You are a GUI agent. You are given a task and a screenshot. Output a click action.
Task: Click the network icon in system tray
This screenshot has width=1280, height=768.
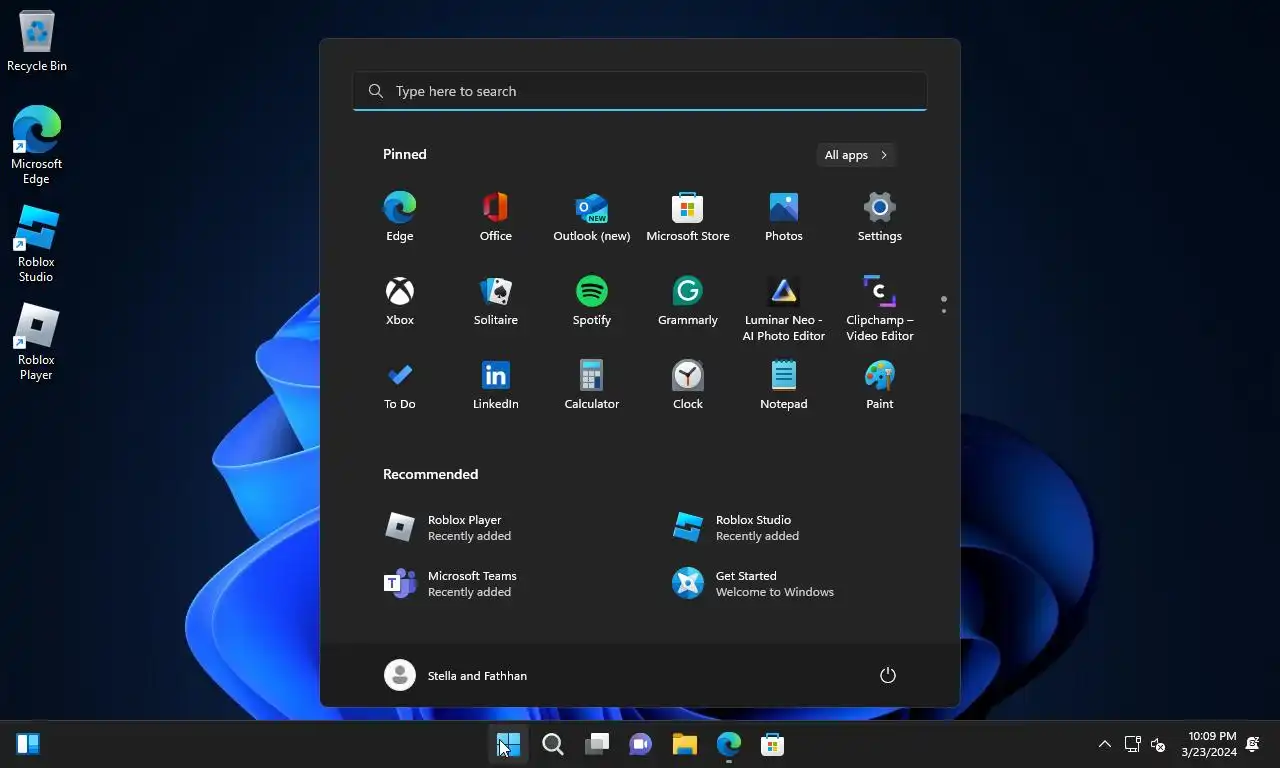click(1132, 744)
